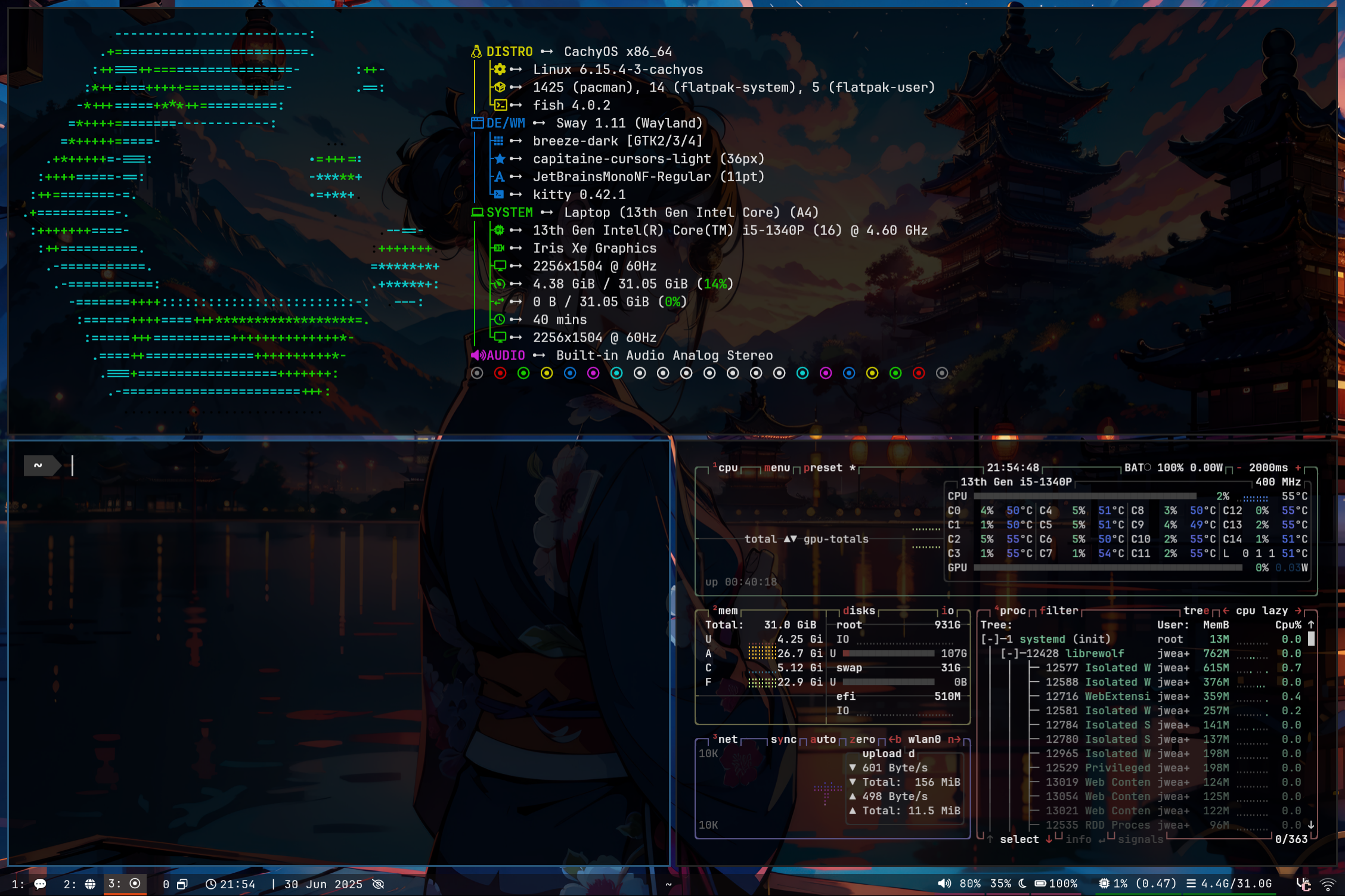Click the shell prompt icon beside fish 4.0.2
This screenshot has width=1345, height=896.
(500, 106)
